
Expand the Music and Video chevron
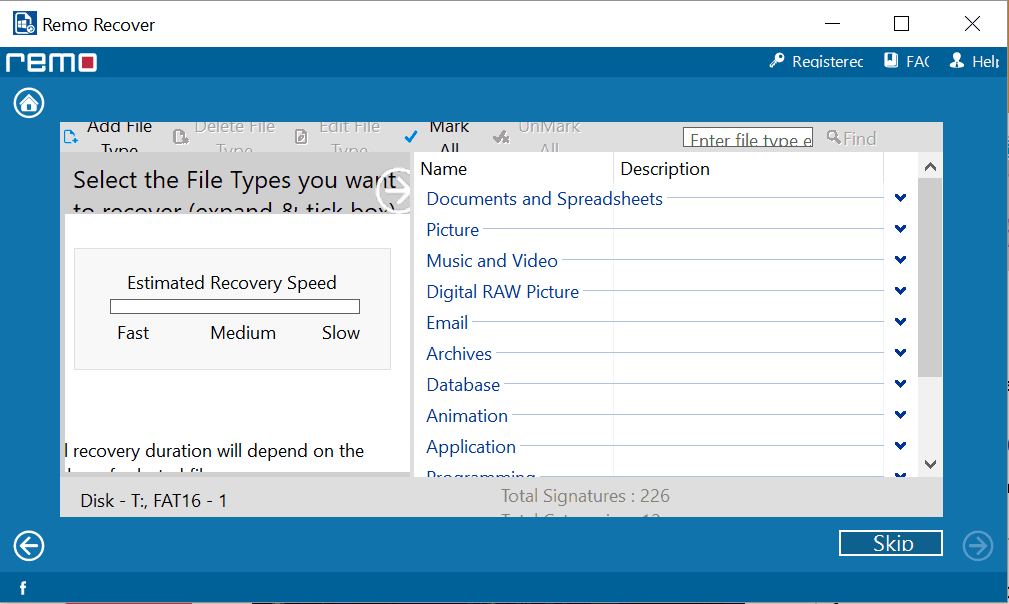point(900,260)
